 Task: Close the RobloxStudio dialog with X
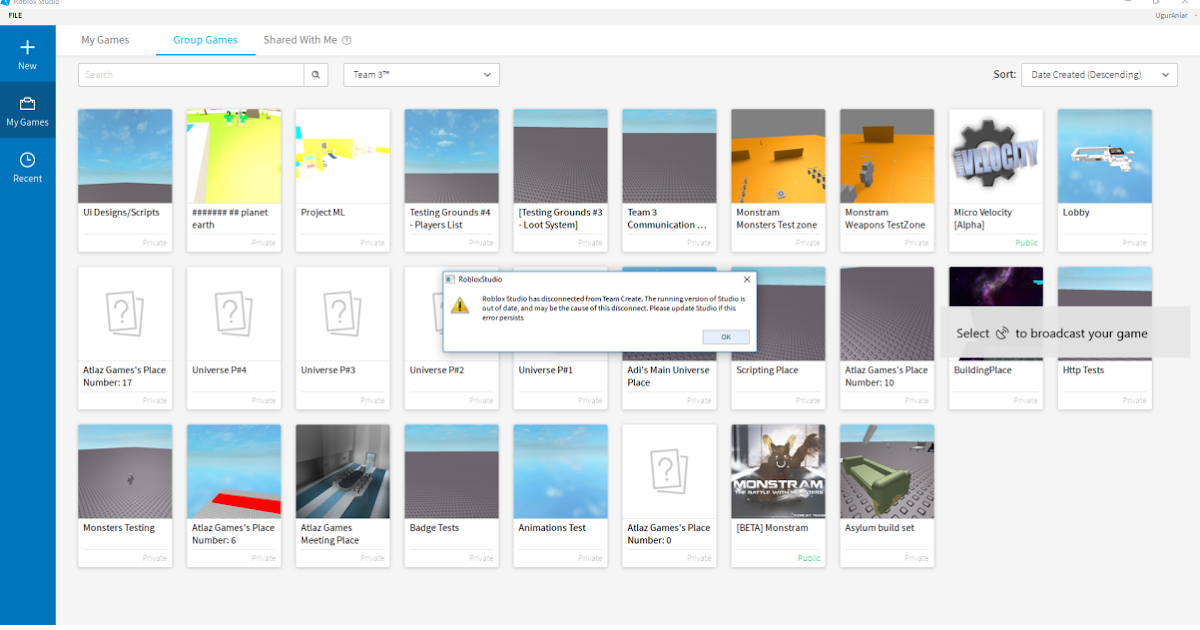coord(746,280)
